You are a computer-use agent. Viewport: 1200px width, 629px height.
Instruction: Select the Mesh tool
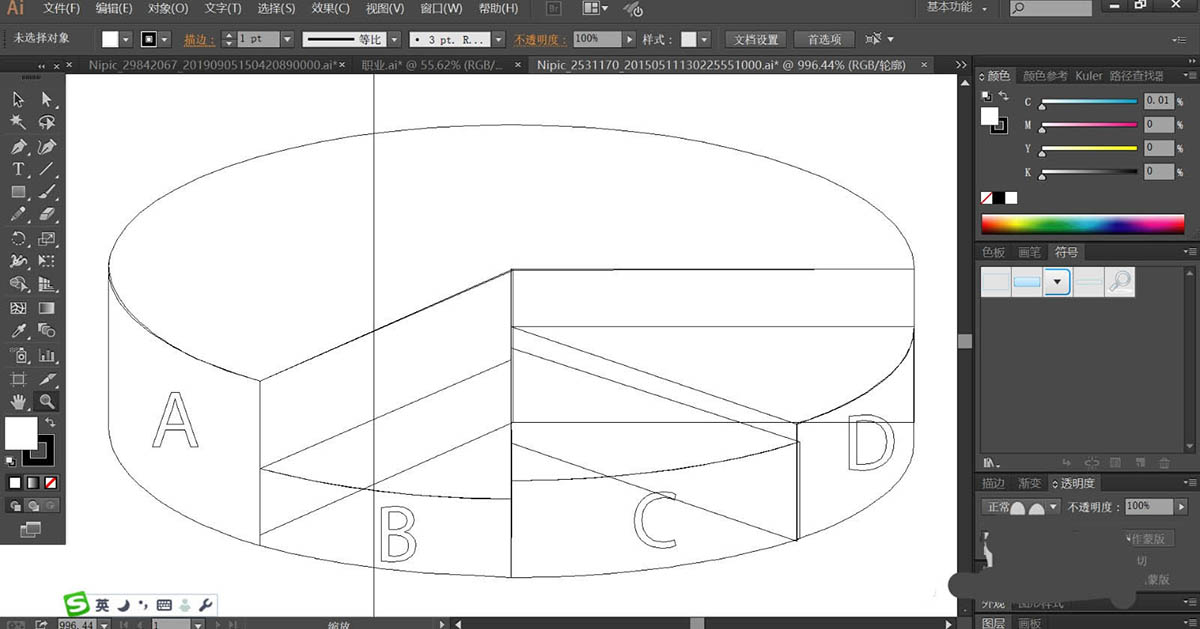point(18,309)
